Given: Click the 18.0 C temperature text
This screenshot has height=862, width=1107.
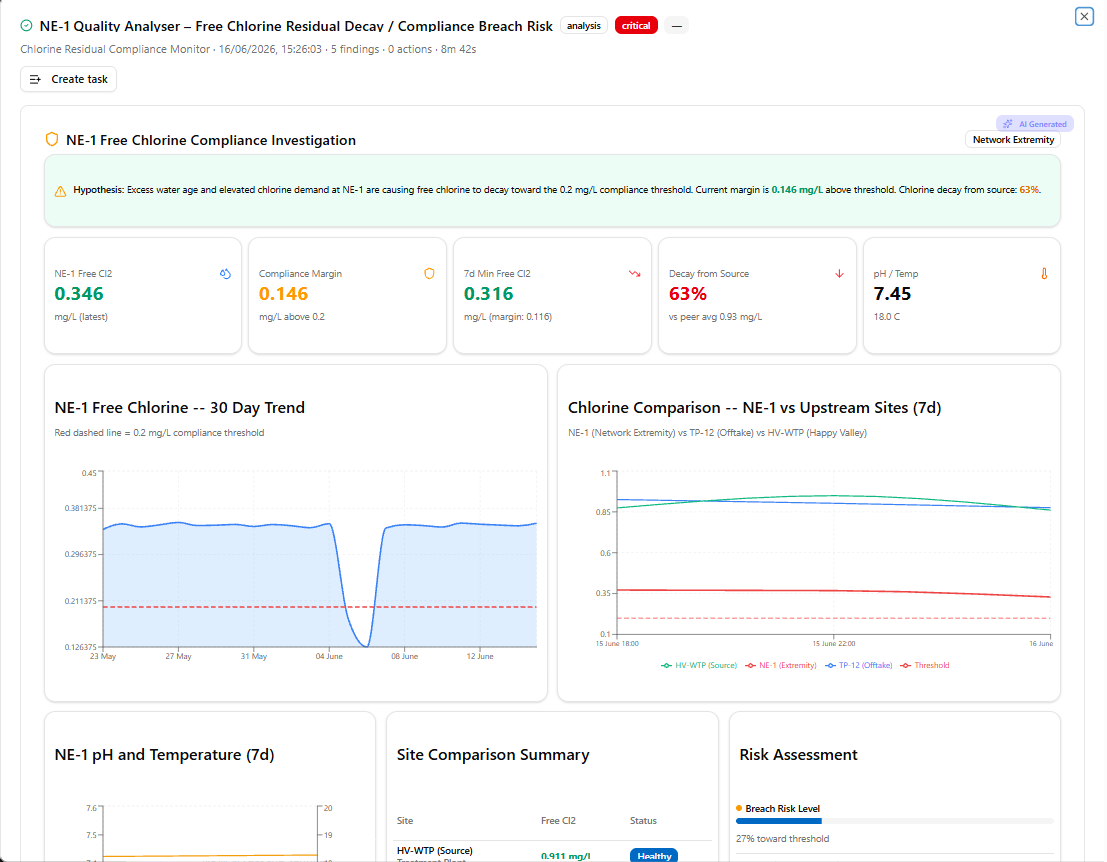Looking at the screenshot, I should (x=887, y=317).
